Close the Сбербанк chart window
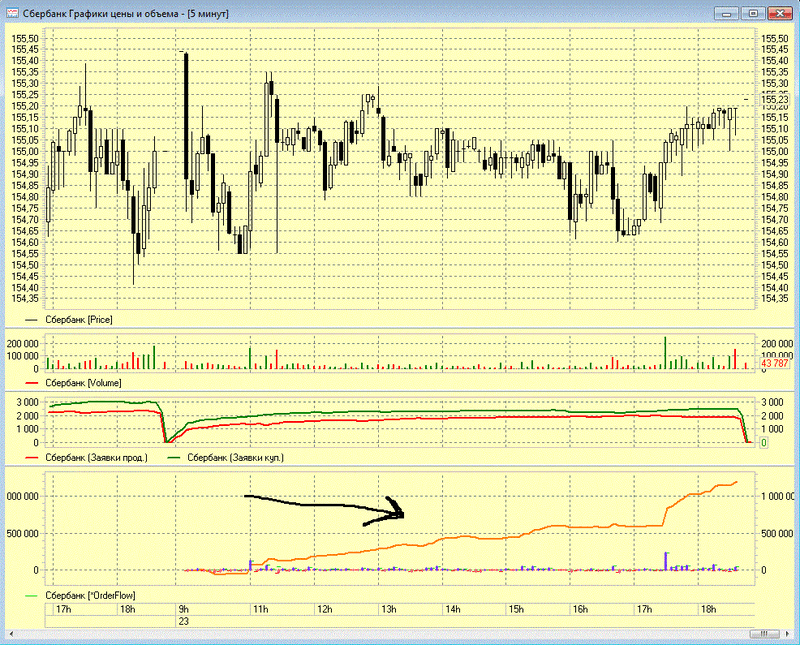This screenshot has height=645, width=800. pos(779,13)
